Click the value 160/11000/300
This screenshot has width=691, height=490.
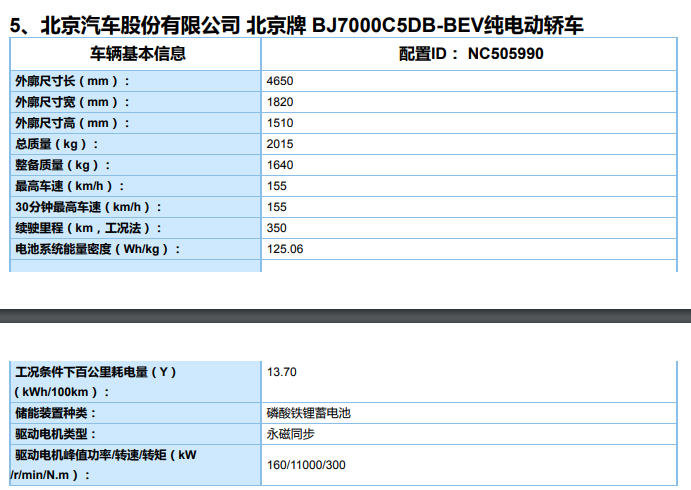pyautogui.click(x=306, y=465)
